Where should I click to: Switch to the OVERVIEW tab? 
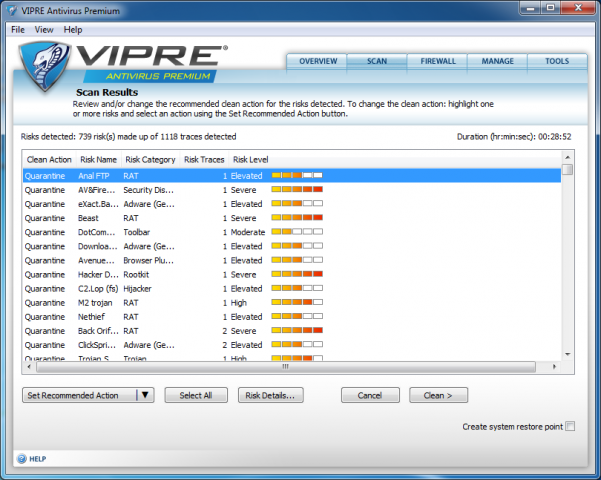[318, 61]
